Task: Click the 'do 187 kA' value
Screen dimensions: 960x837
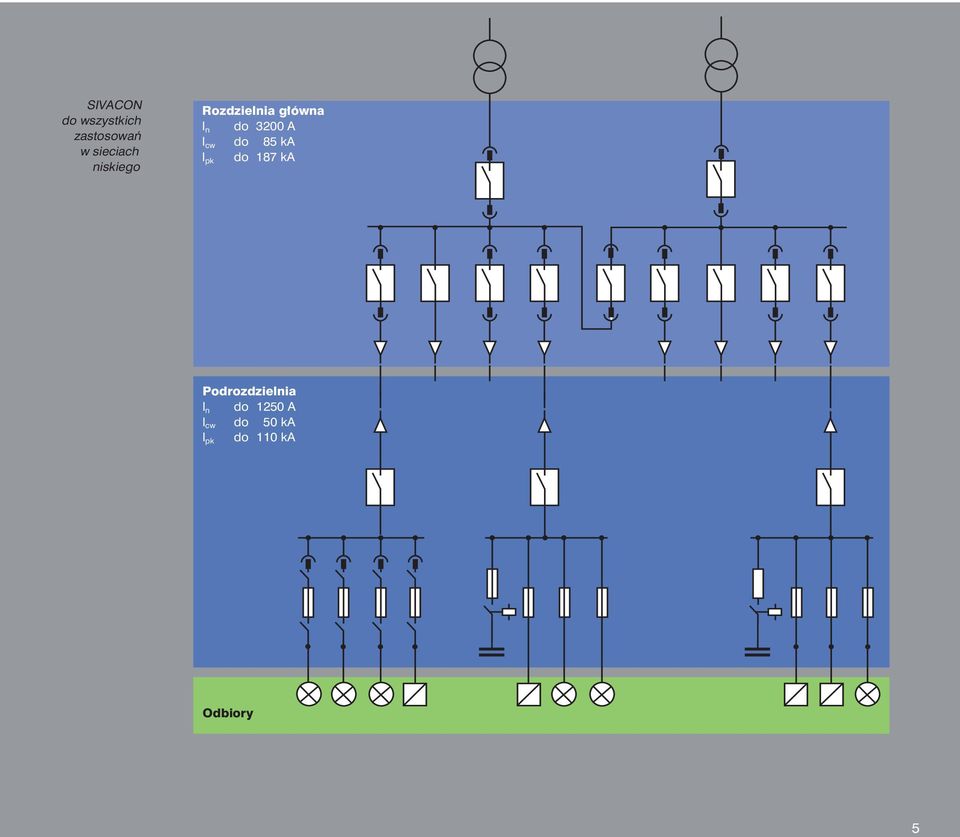Action: click(x=264, y=157)
